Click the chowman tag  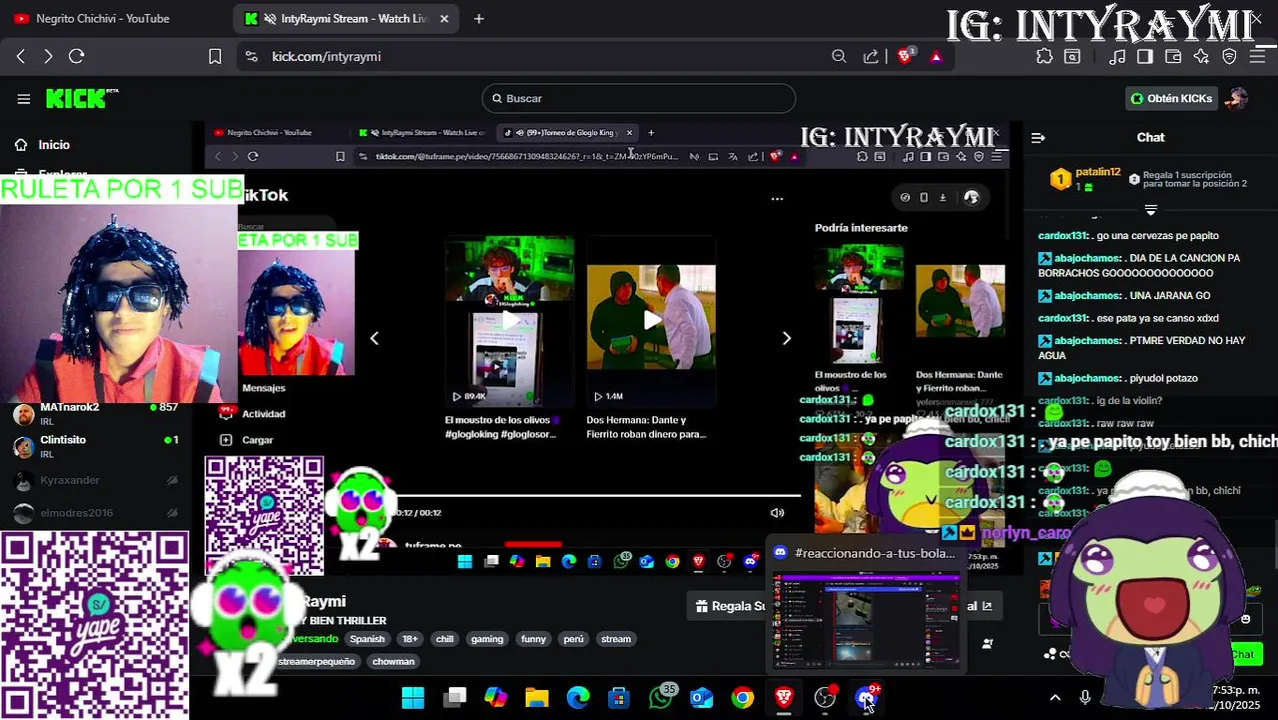393,661
